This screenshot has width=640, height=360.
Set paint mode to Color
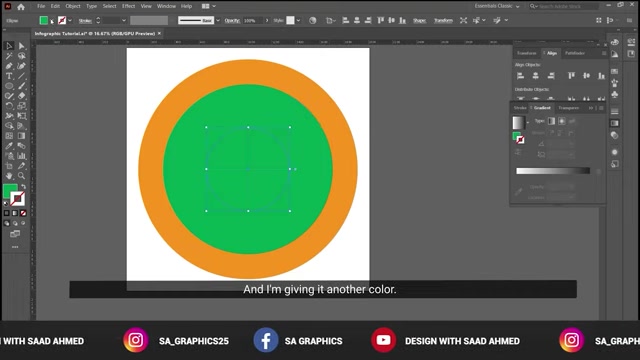point(7,213)
